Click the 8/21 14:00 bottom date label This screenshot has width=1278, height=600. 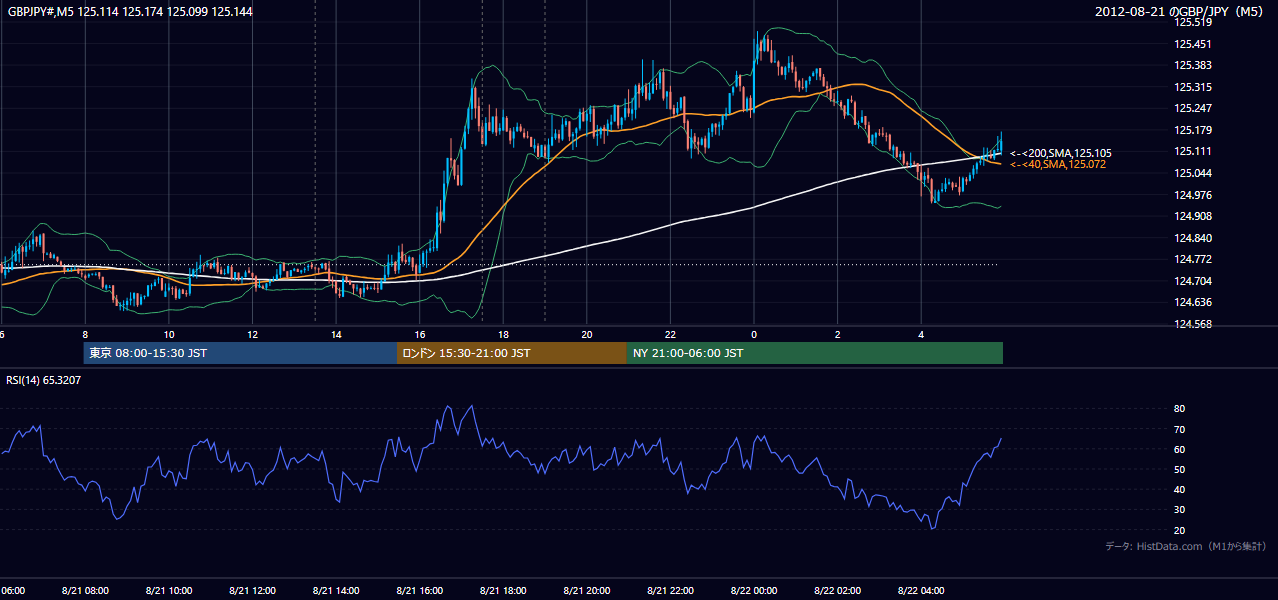336,590
